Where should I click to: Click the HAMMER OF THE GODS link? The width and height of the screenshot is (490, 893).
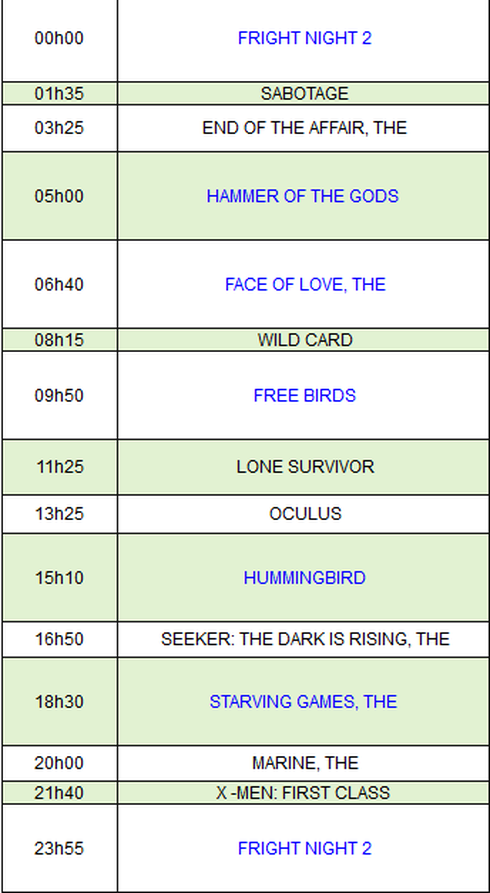pyautogui.click(x=303, y=196)
